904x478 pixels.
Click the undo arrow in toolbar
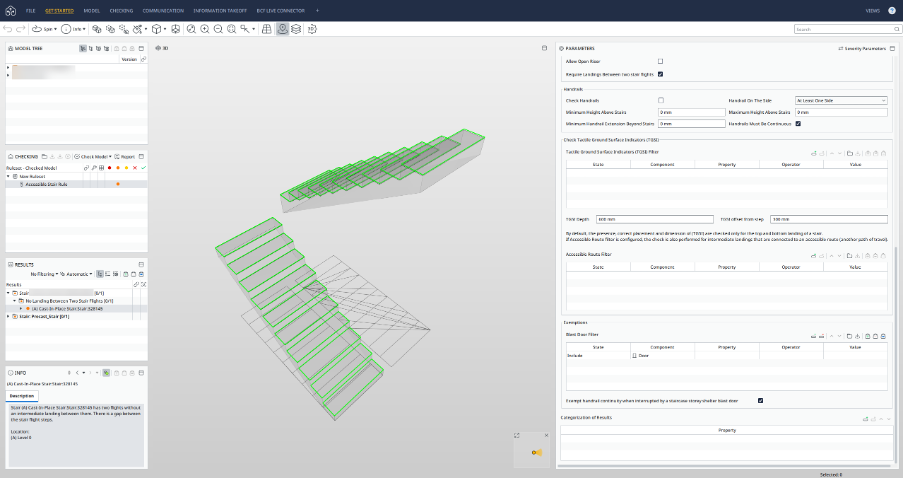click(8, 30)
